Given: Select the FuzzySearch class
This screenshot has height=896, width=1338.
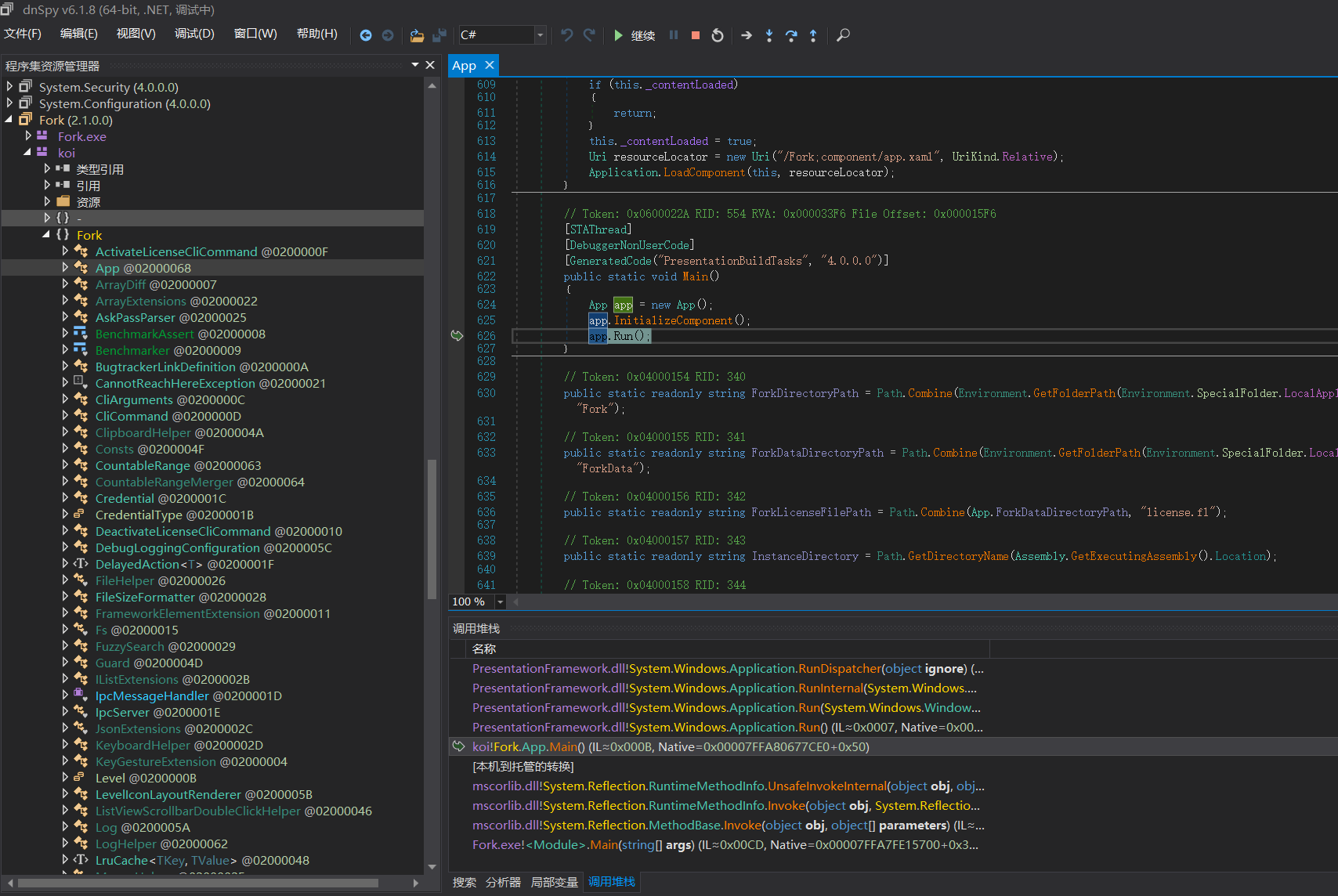Looking at the screenshot, I should click(x=165, y=646).
